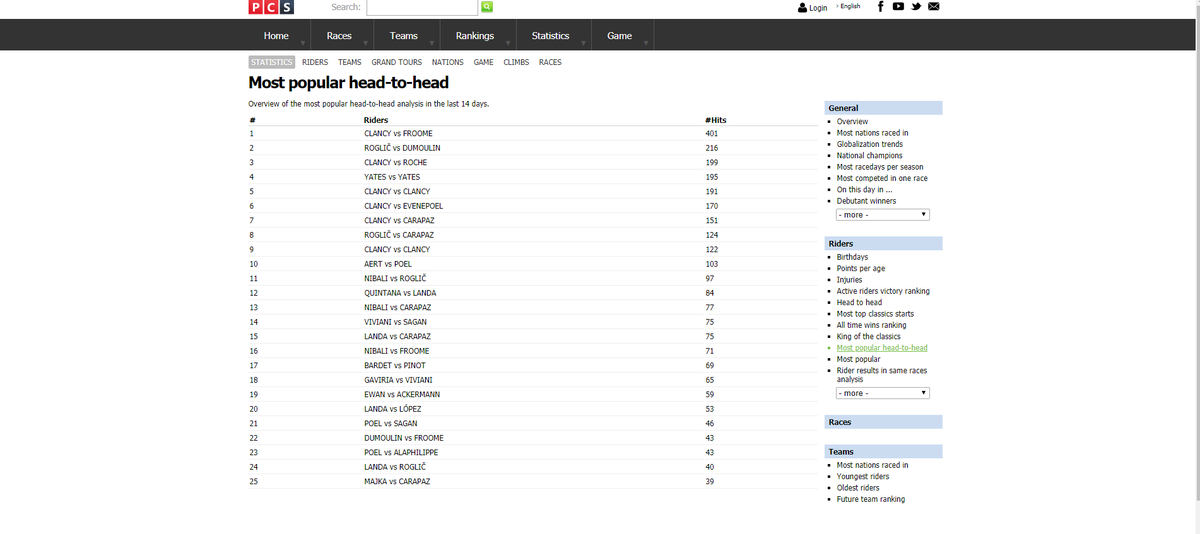Viewport: 1200px width, 534px height.
Task: Click the Login link
Action: pos(818,7)
